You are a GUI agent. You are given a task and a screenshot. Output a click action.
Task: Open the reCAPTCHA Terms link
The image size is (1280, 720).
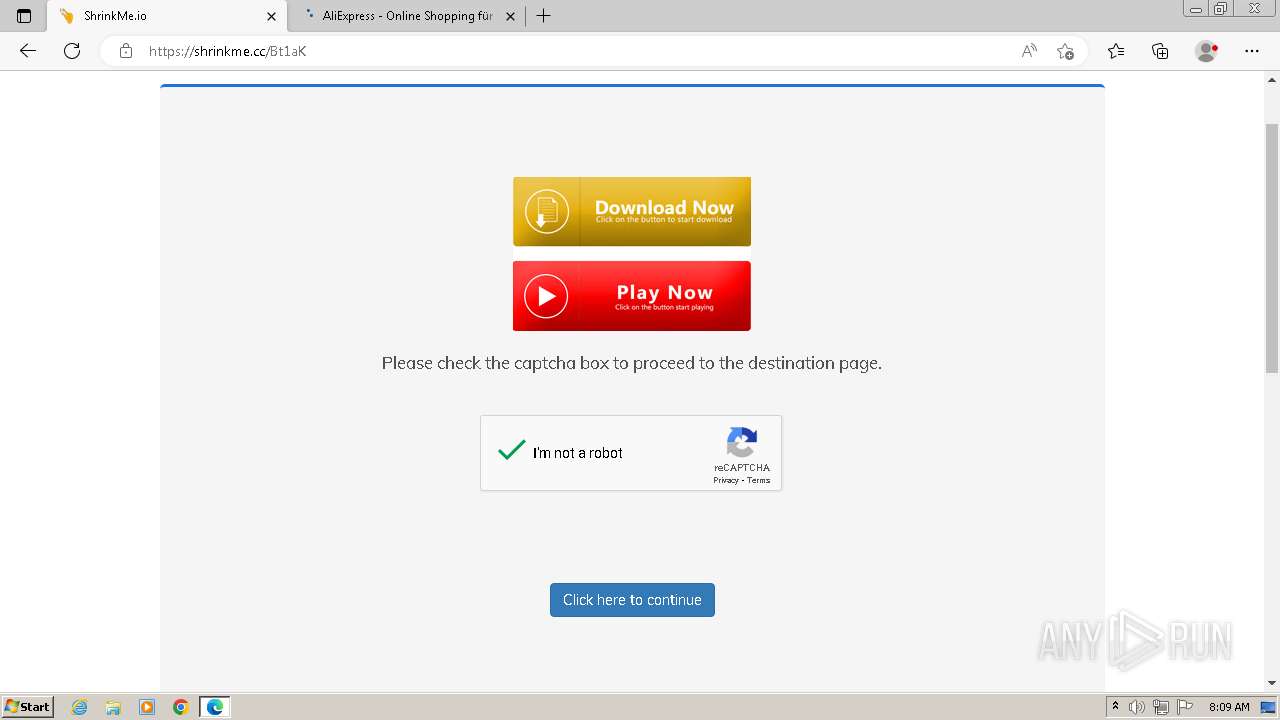tap(759, 481)
